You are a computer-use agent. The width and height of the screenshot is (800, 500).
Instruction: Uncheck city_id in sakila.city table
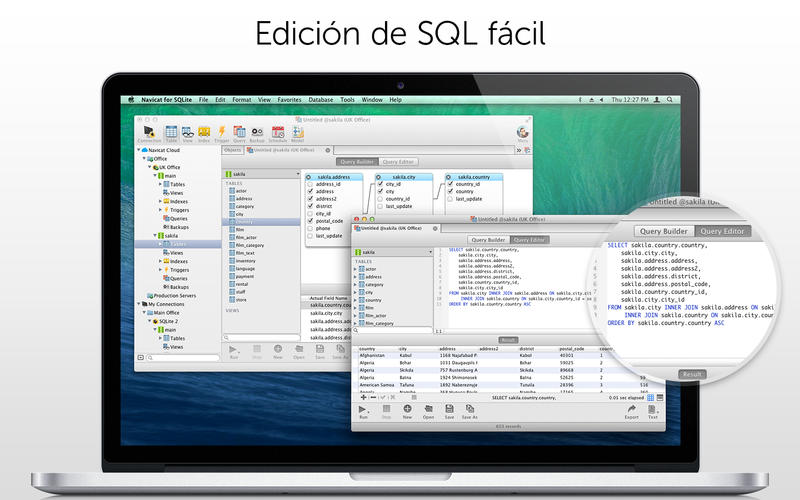click(x=380, y=184)
